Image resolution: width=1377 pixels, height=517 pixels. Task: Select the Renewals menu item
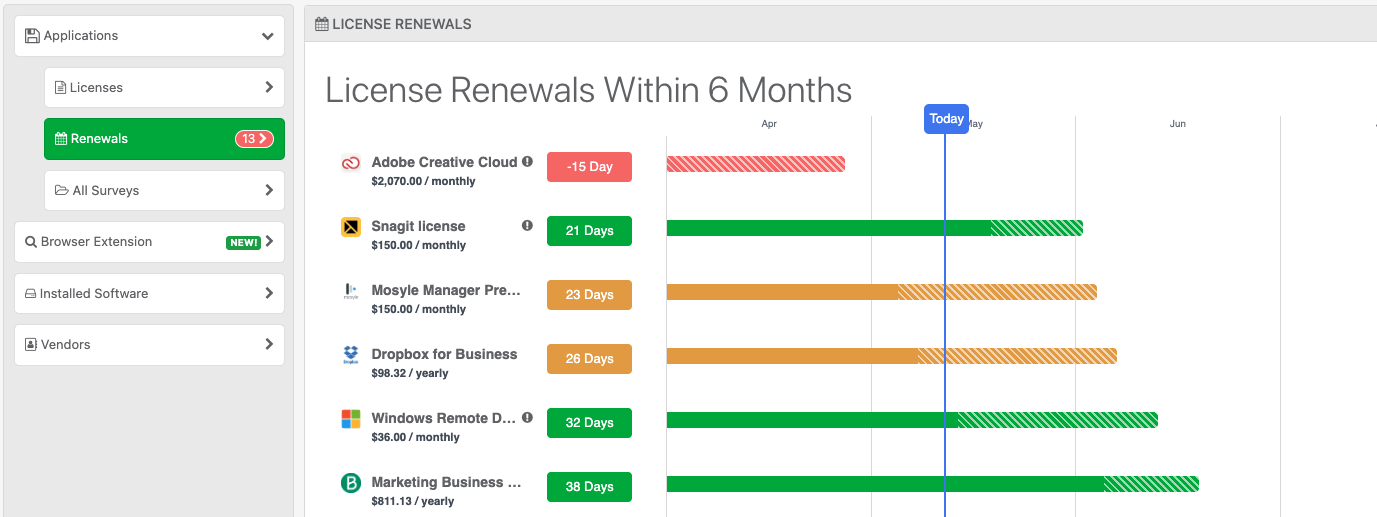pyautogui.click(x=164, y=139)
